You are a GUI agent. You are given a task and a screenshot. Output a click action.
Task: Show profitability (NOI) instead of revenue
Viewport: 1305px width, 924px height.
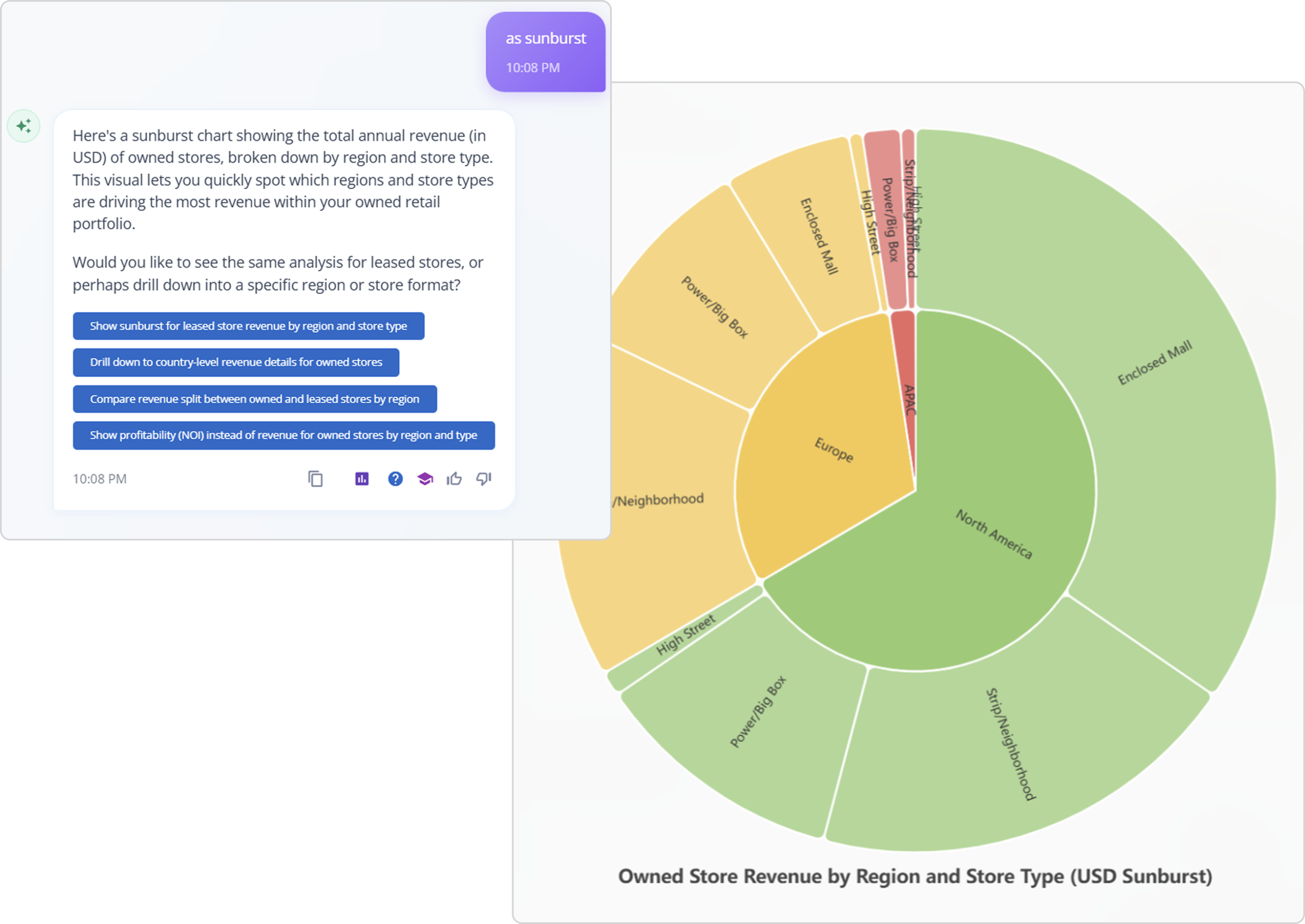point(283,435)
